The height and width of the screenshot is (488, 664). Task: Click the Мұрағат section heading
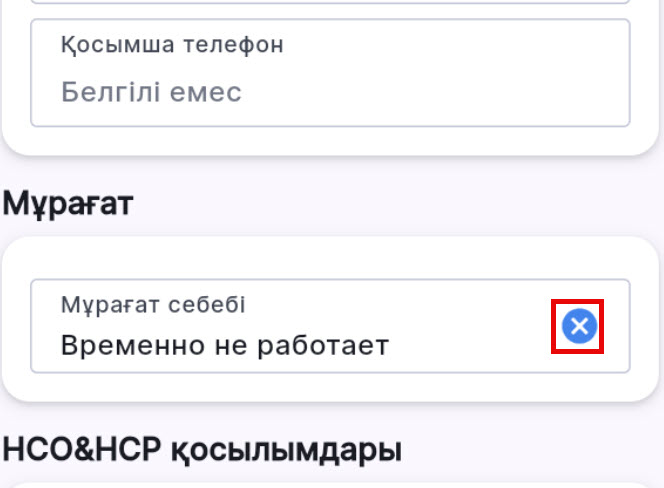tap(67, 203)
